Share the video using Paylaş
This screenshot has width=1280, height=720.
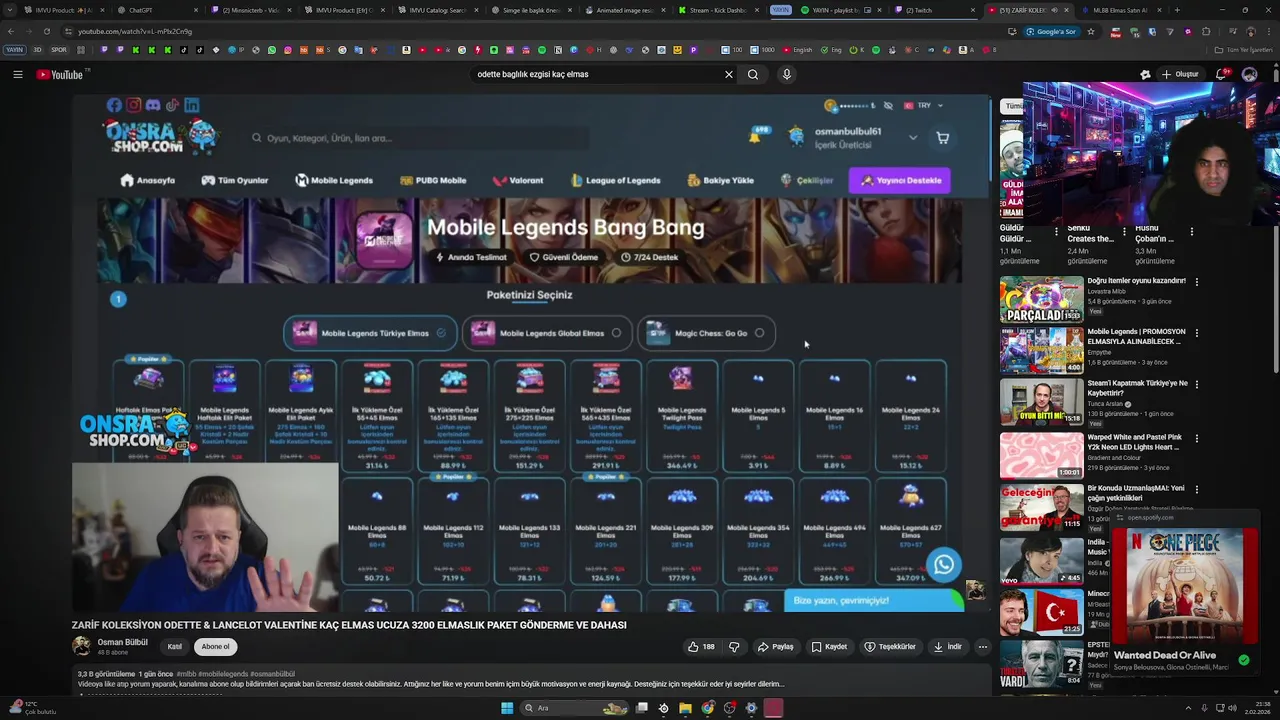[775, 647]
